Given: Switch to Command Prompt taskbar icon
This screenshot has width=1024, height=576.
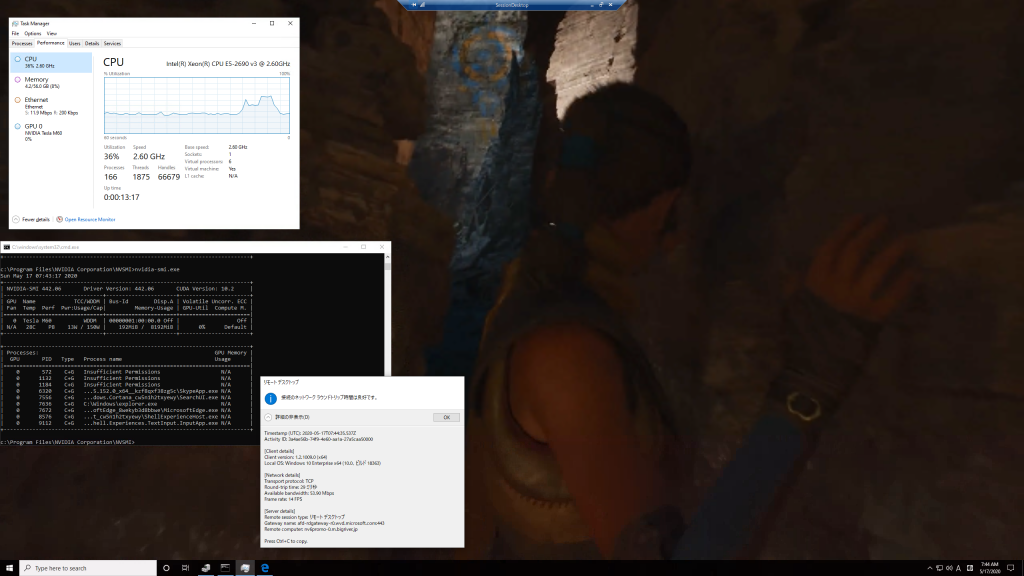Looking at the screenshot, I should coord(225,568).
